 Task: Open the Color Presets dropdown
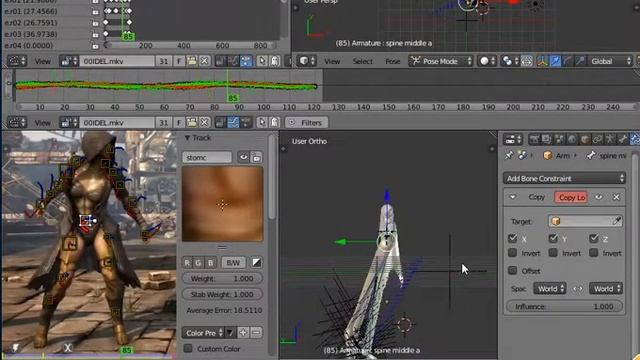pos(204,333)
